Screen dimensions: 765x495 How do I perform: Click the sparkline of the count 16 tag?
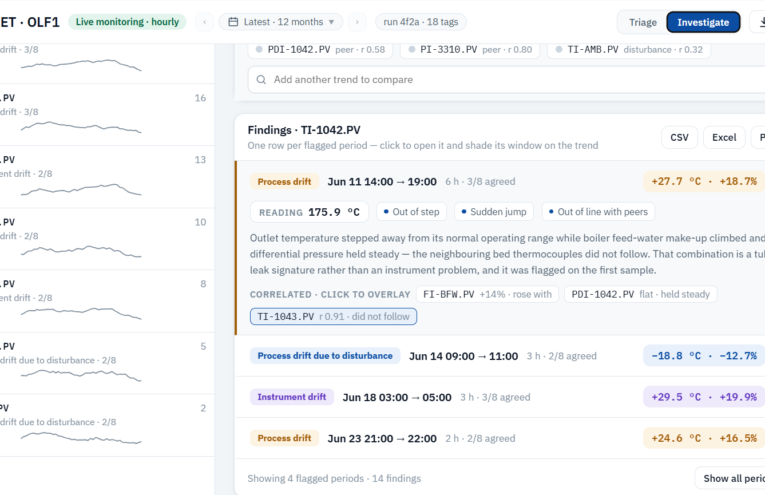pos(81,127)
